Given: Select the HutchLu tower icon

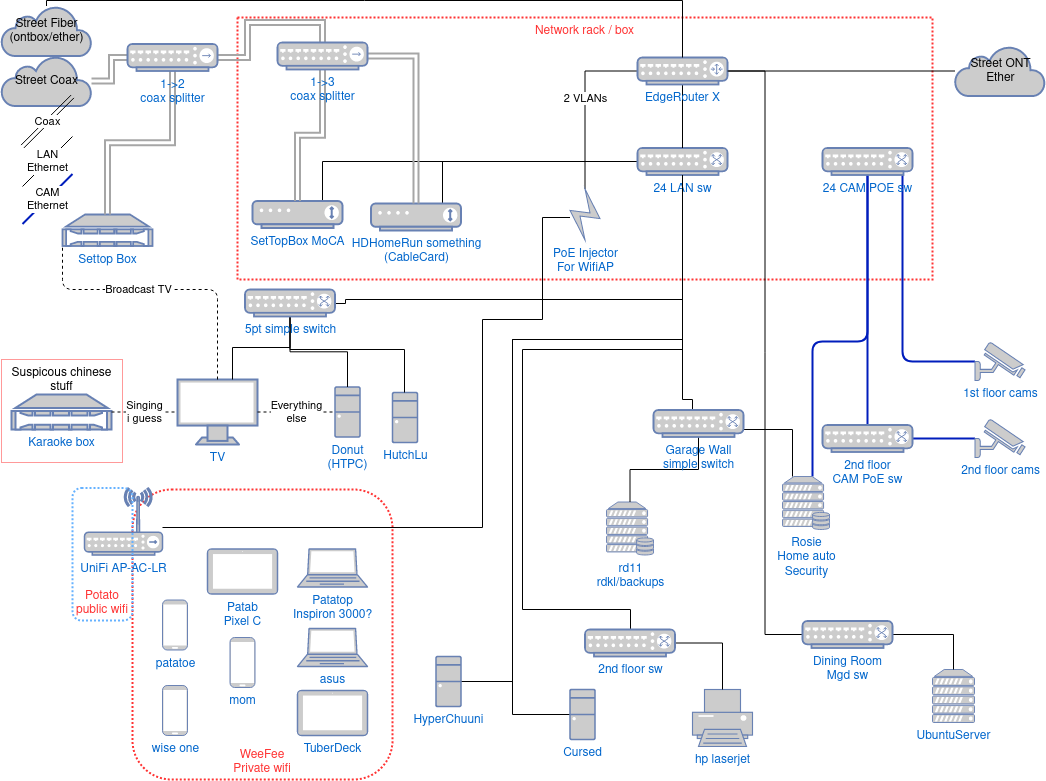Looking at the screenshot, I should click(x=405, y=418).
